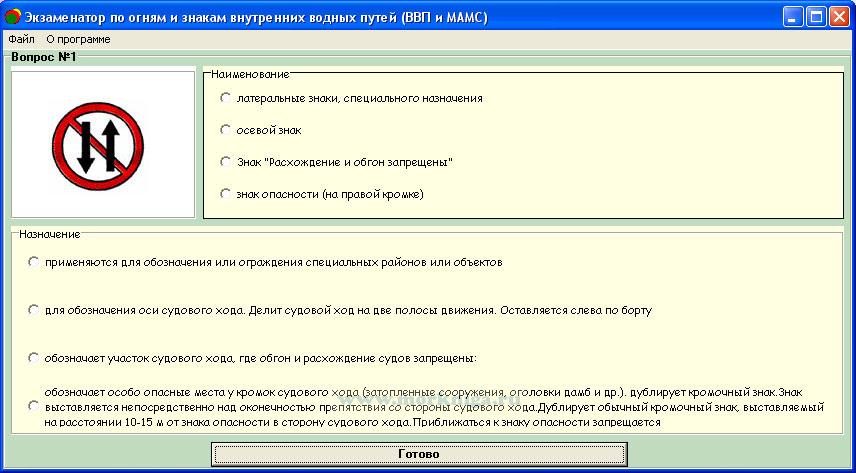This screenshot has height=473, width=856.
Task: Maximize the Экзаменатор window
Action: tap(815, 16)
